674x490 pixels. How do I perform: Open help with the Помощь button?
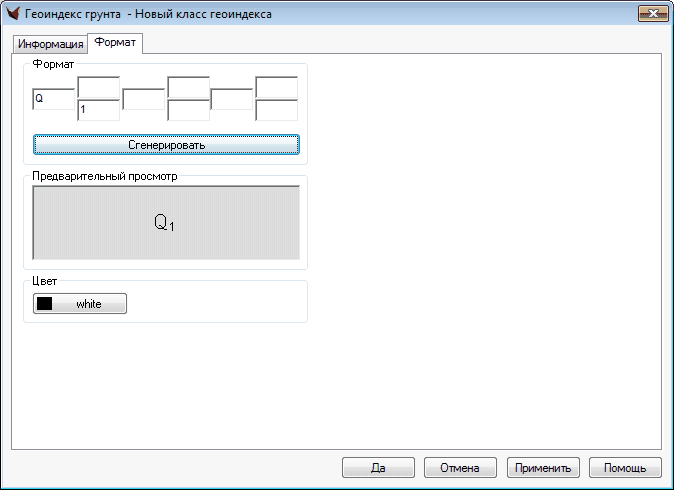625,467
